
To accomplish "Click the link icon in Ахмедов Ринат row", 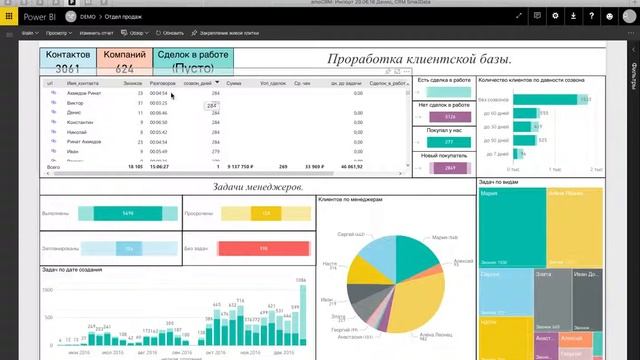I will (53, 93).
